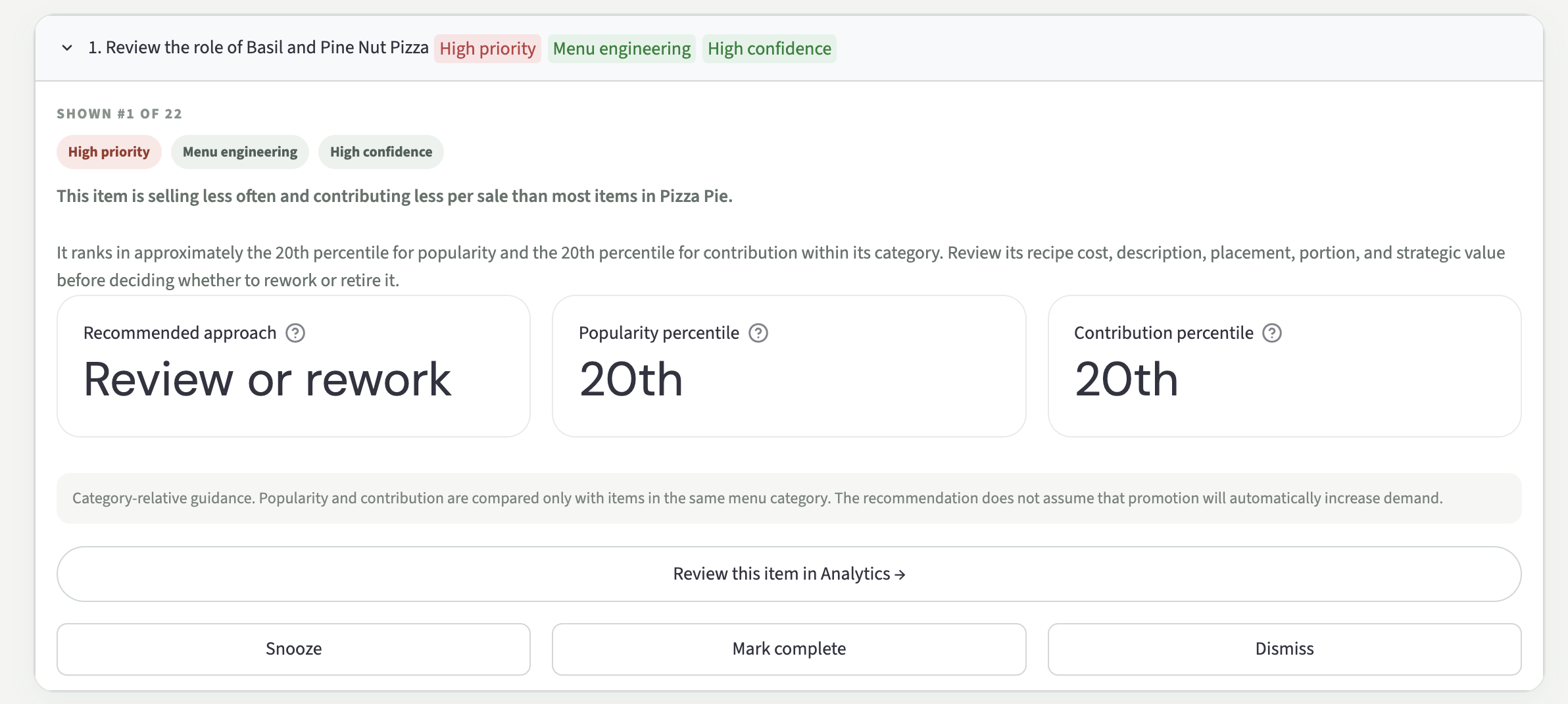The height and width of the screenshot is (704, 1568).
Task: Click the 'Review or rework' value
Action: click(x=267, y=380)
